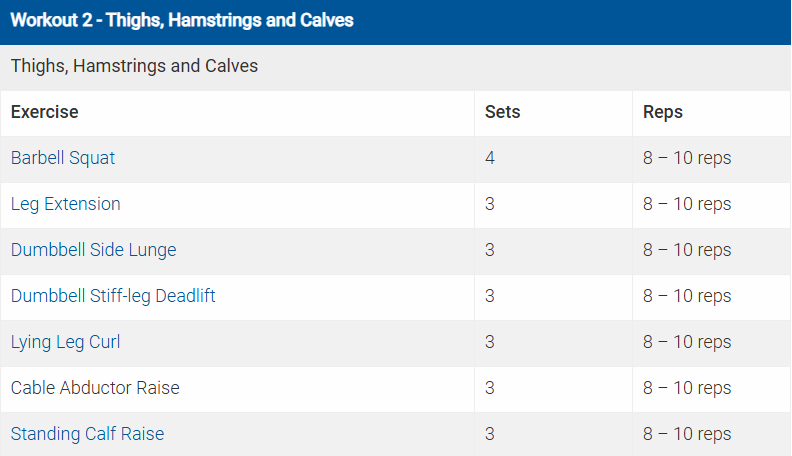Click the Dumbbell Stiff-leg Deadlift sets value
The image size is (792, 456).
pyautogui.click(x=490, y=296)
